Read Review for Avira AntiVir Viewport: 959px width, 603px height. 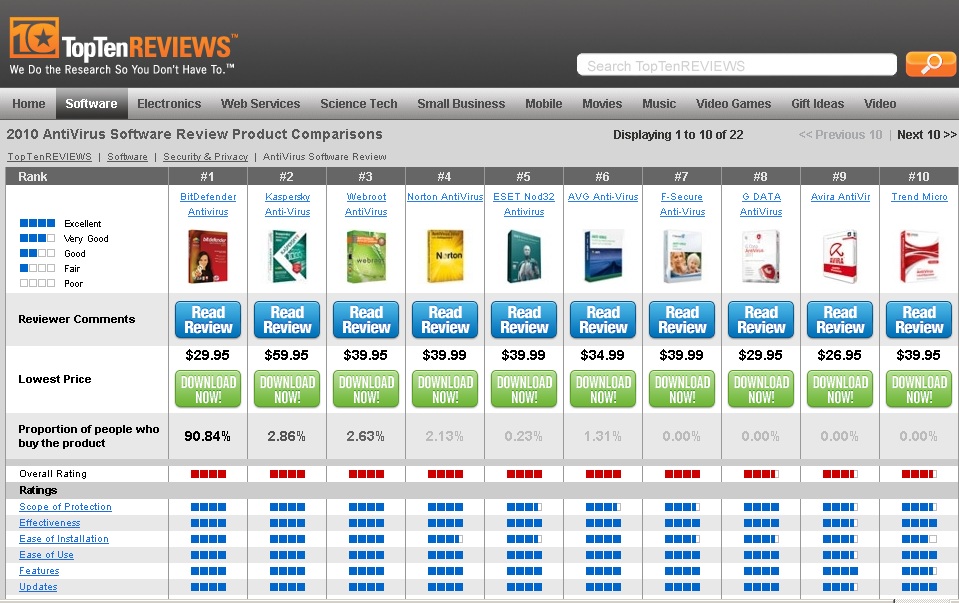coord(839,318)
